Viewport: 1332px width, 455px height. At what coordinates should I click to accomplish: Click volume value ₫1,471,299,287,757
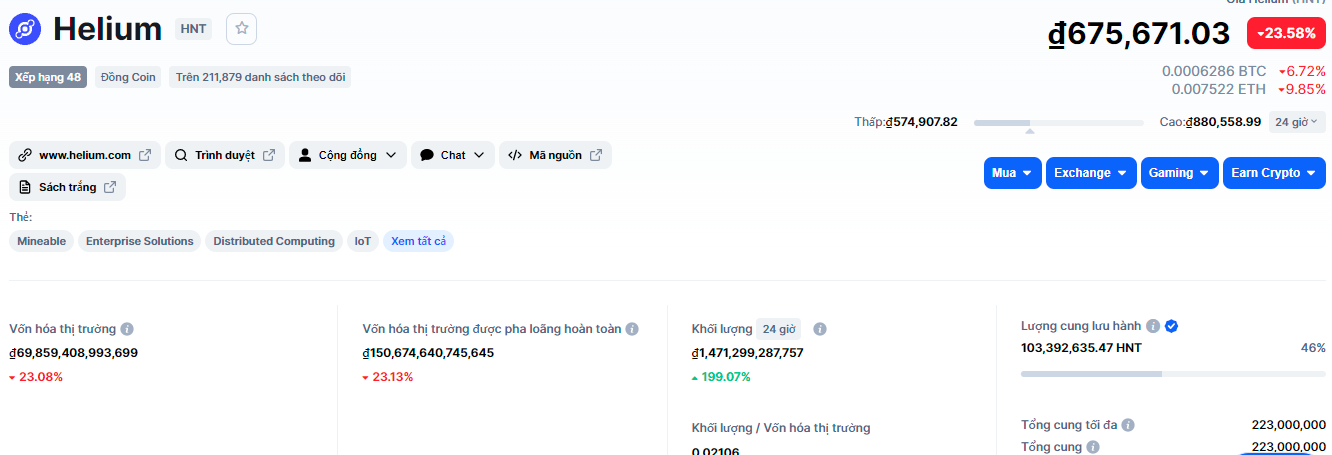(x=748, y=353)
